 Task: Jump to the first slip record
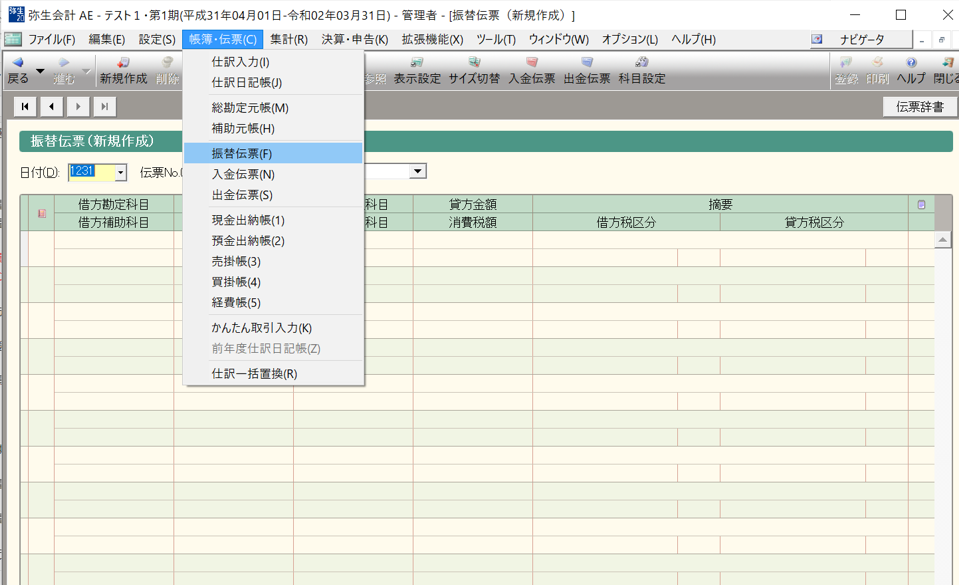(25, 106)
